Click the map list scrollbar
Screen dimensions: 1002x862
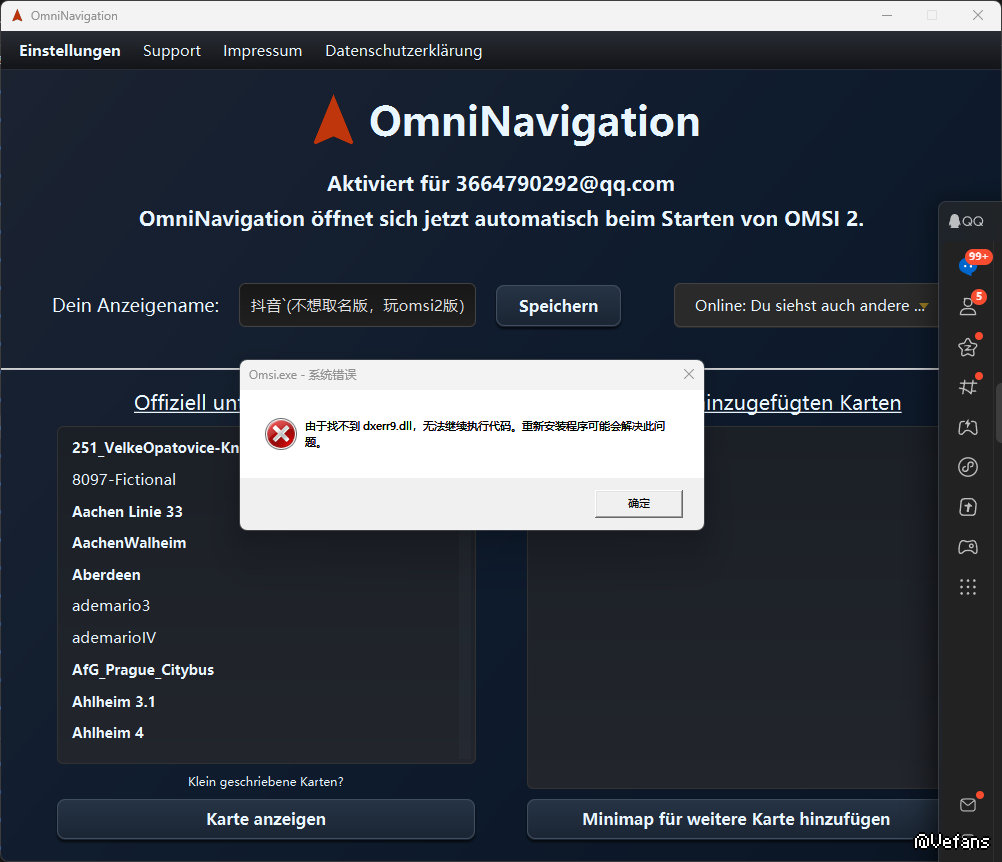tap(466, 645)
